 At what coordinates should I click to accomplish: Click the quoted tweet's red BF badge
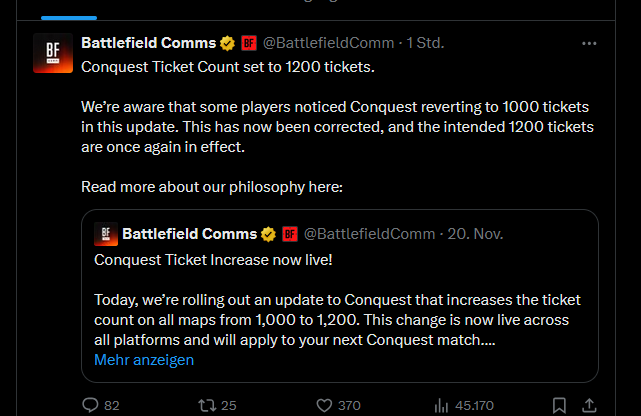click(290, 234)
